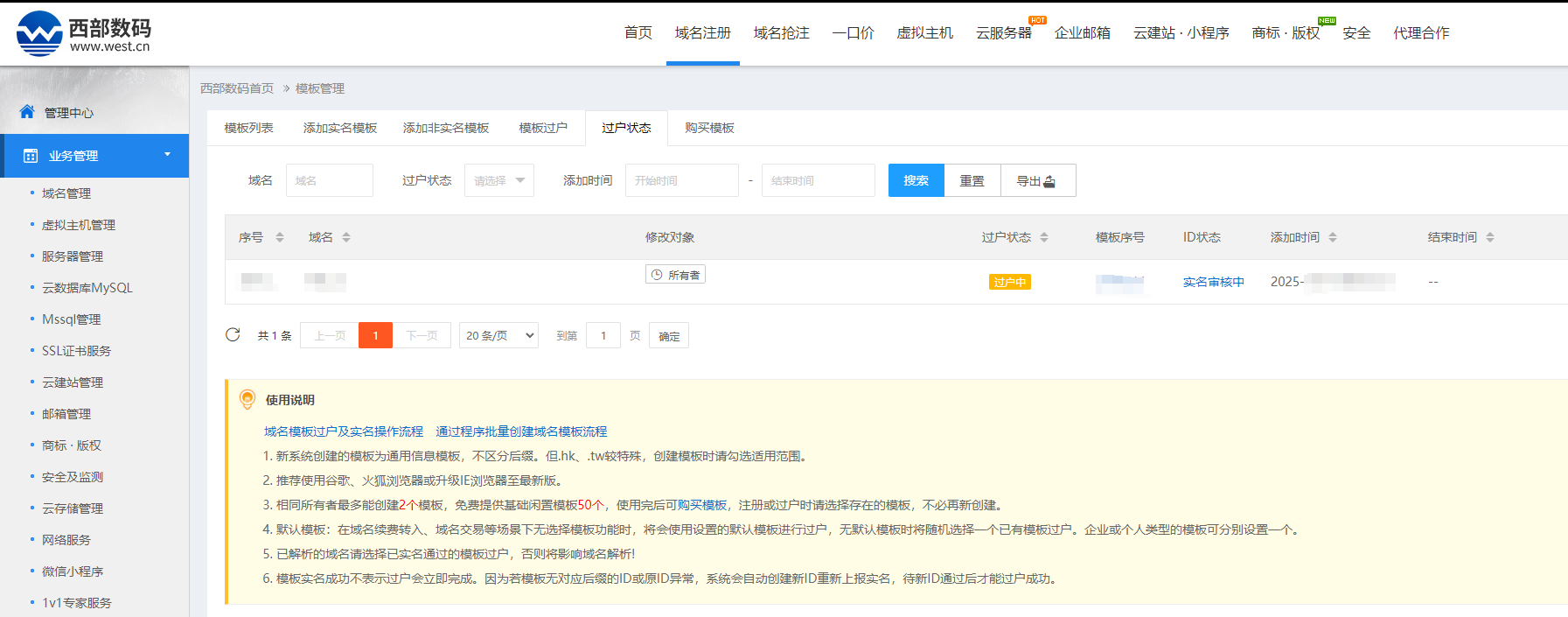Open the home icon beside 管理中心
This screenshot has width=1568, height=617.
[x=27, y=112]
